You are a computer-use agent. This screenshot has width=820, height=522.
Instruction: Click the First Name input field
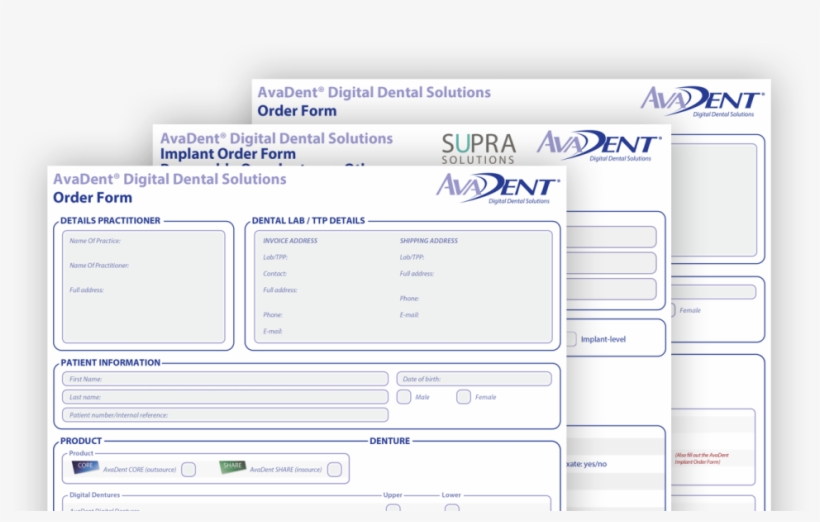225,379
